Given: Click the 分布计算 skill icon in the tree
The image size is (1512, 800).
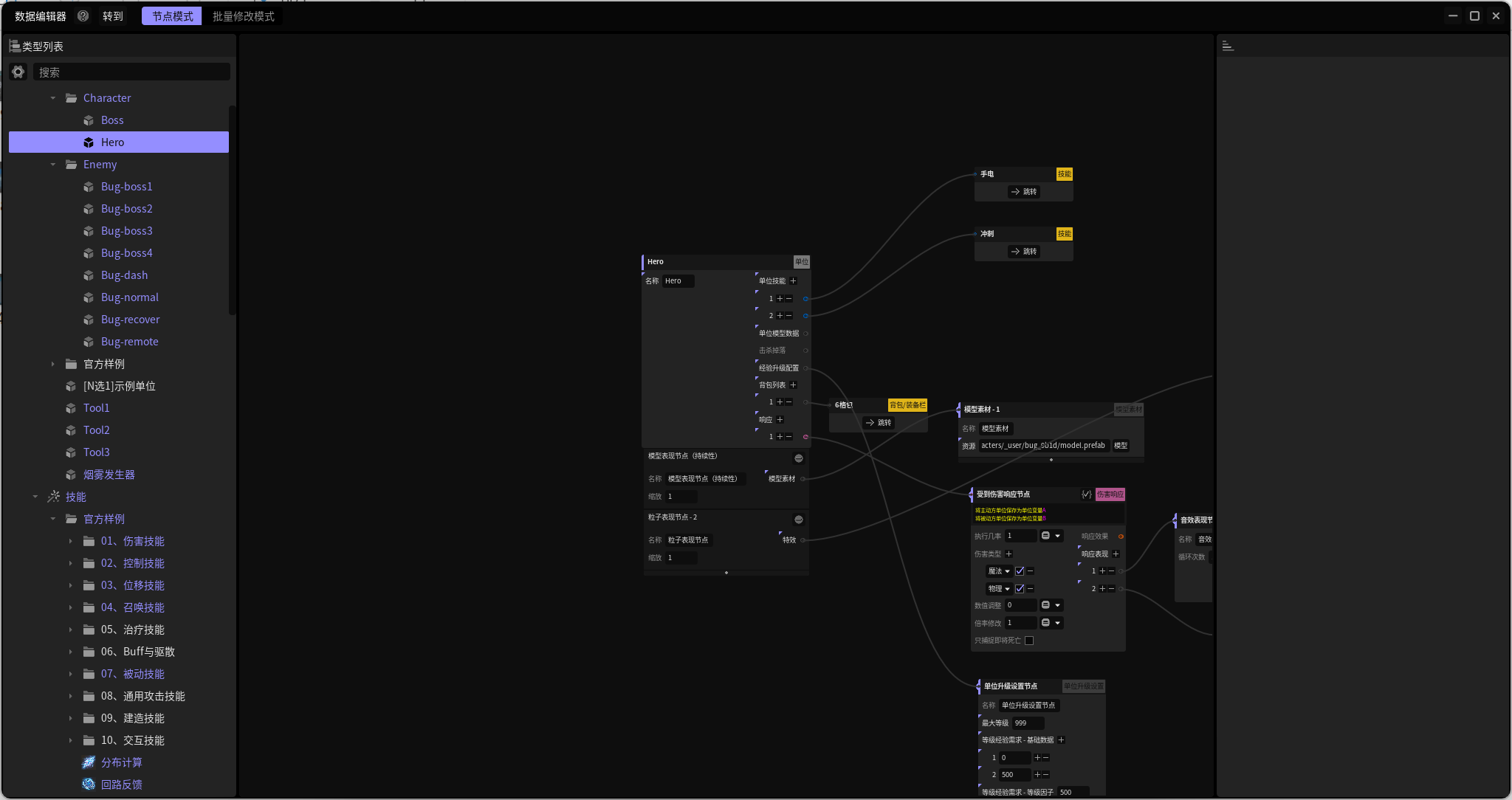Looking at the screenshot, I should [x=89, y=762].
